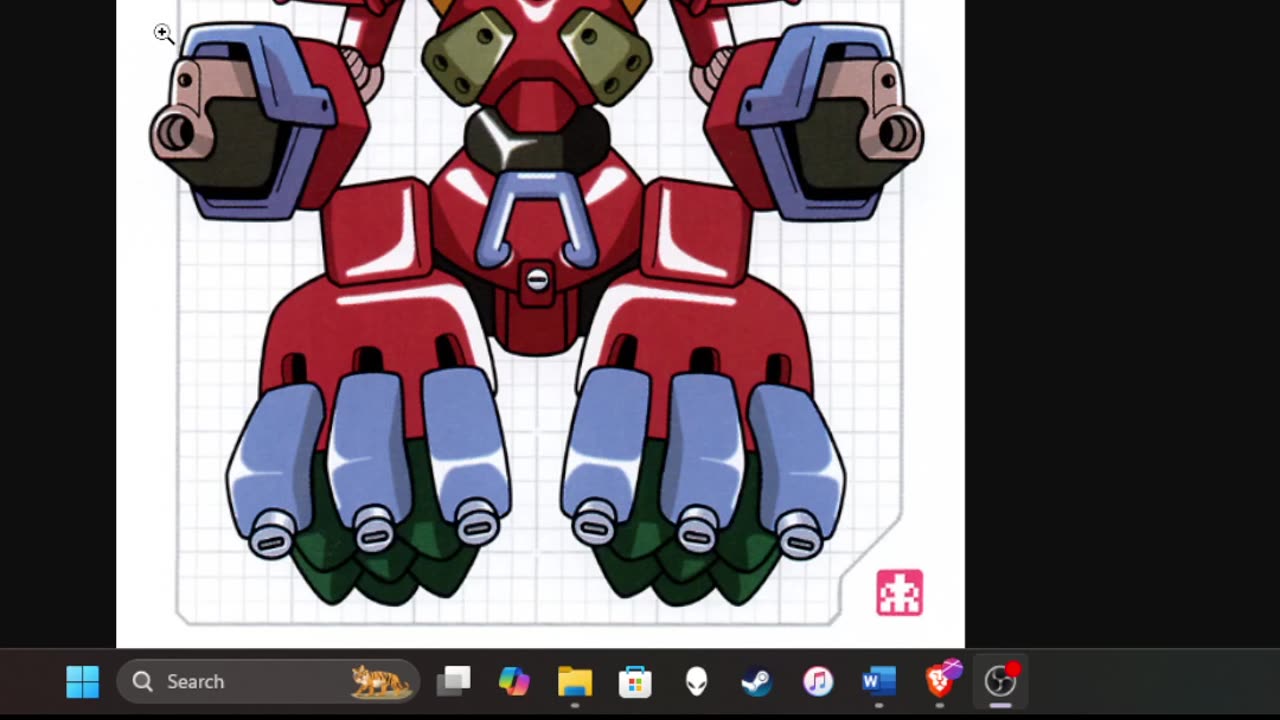Open File Explorer from the taskbar
The width and height of the screenshot is (1280, 720).
click(575, 682)
